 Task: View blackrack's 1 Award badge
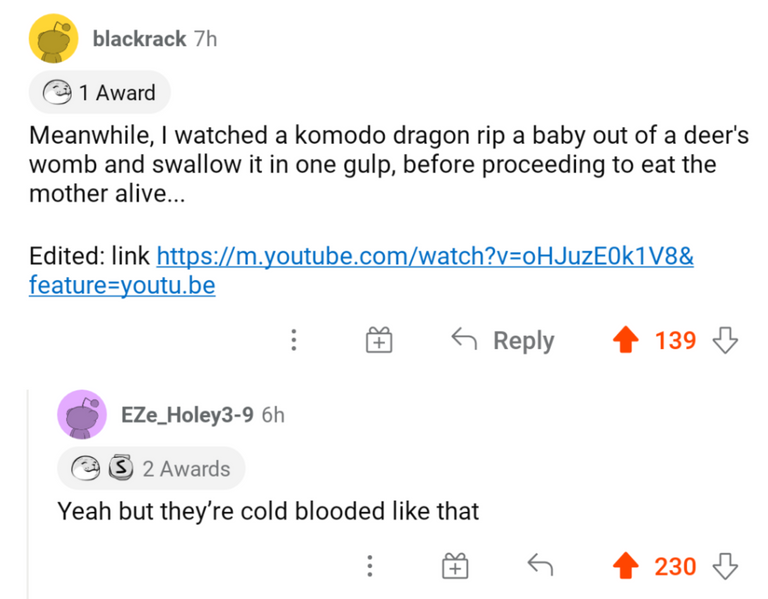click(100, 93)
